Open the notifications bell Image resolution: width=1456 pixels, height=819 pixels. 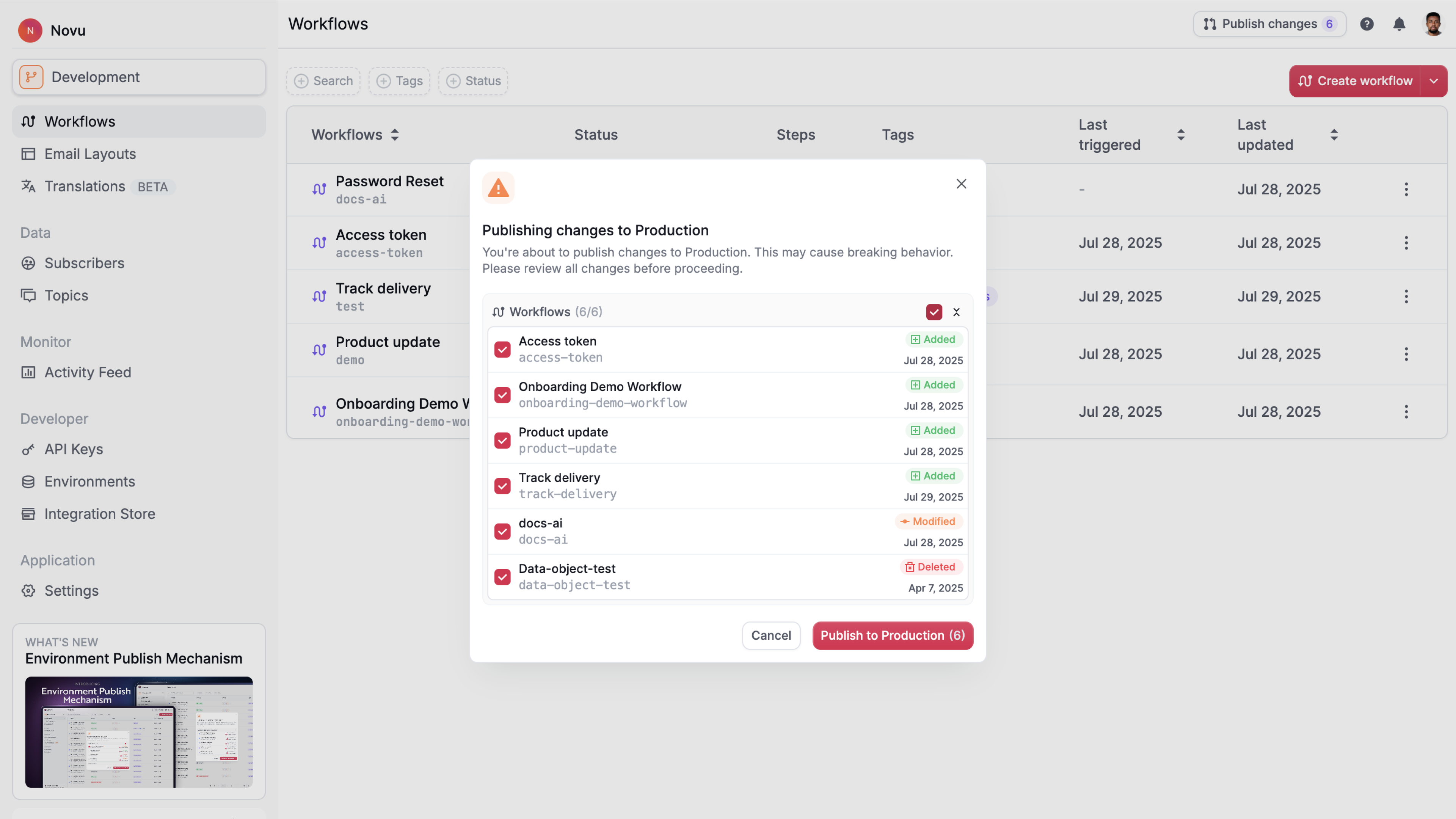1400,24
